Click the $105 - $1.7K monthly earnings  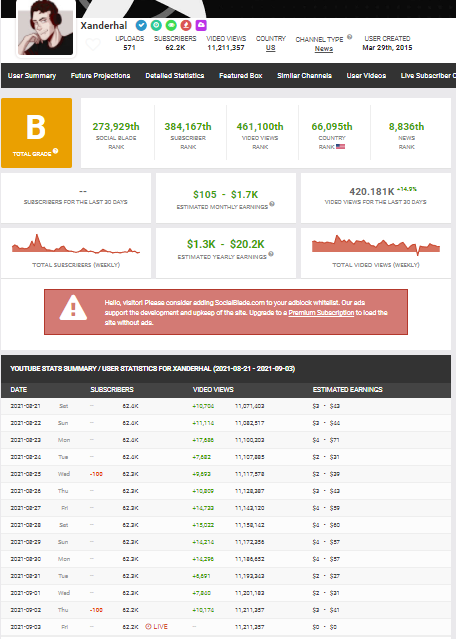tap(225, 195)
